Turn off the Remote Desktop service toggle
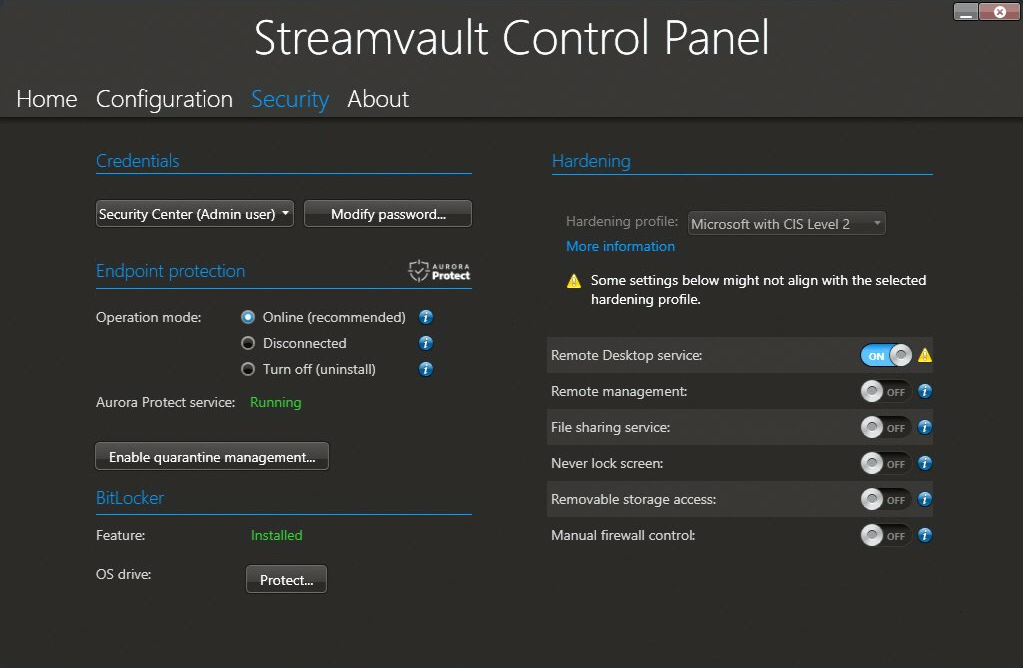This screenshot has height=668, width=1023. 884,355
